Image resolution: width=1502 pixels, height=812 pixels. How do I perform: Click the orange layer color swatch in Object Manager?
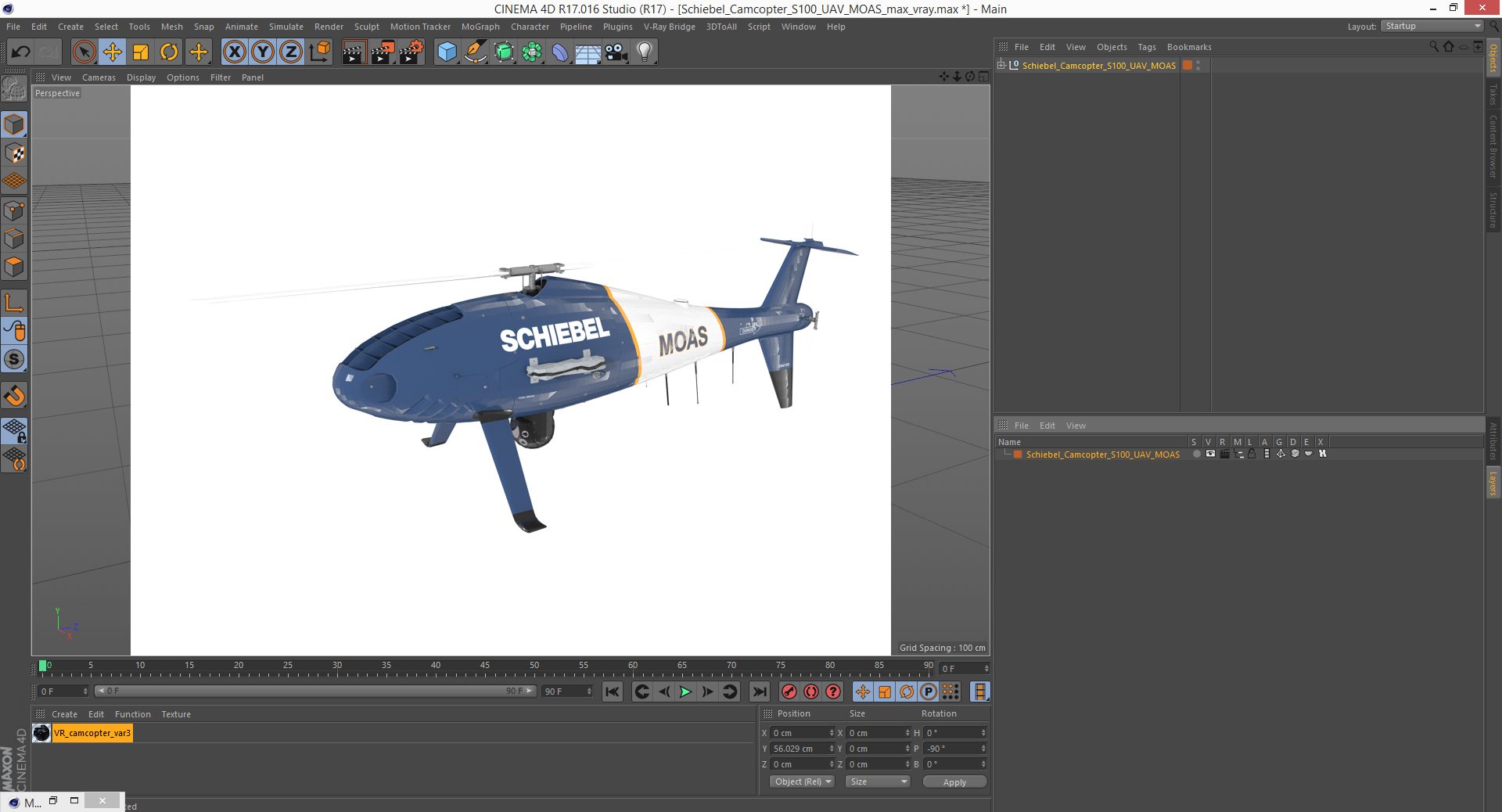(x=1188, y=66)
